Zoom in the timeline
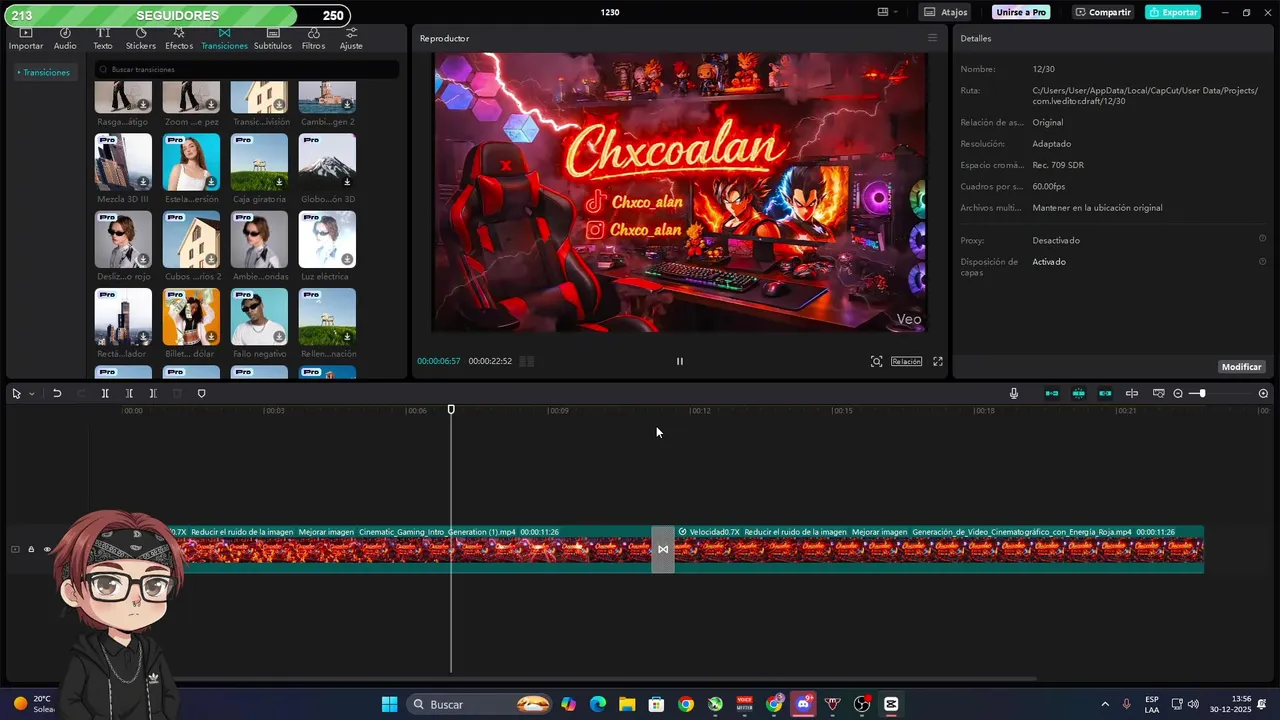This screenshot has width=1280, height=720. (1263, 393)
